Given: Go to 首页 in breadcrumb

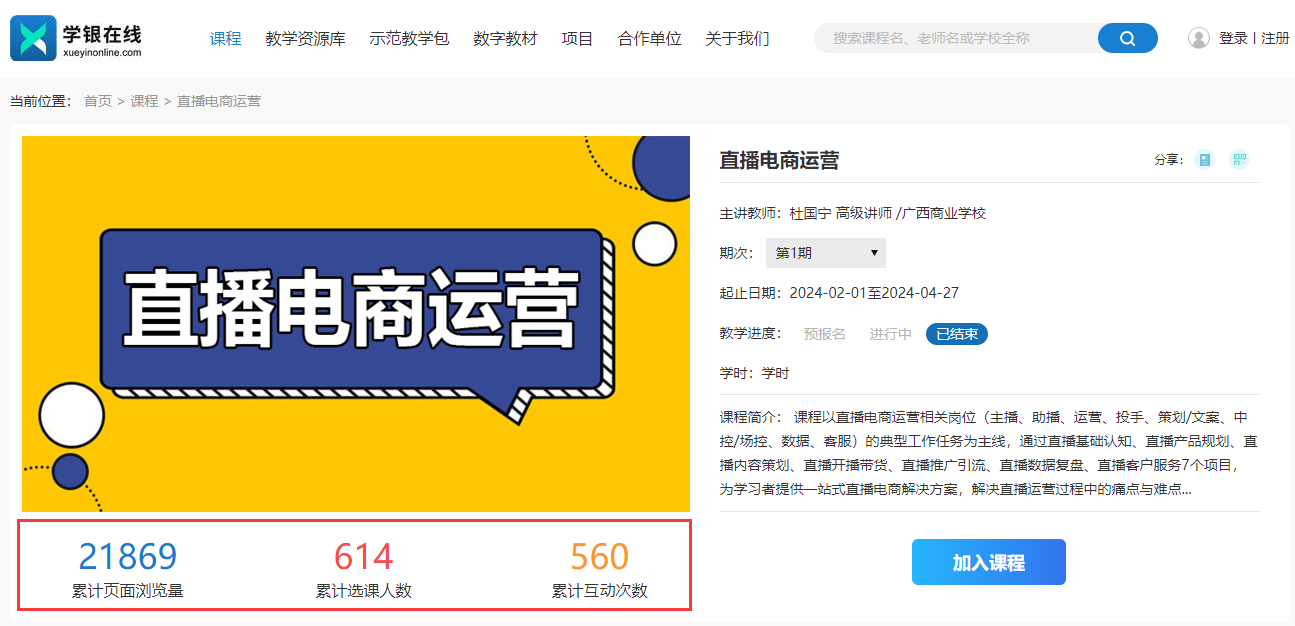Looking at the screenshot, I should tap(98, 101).
